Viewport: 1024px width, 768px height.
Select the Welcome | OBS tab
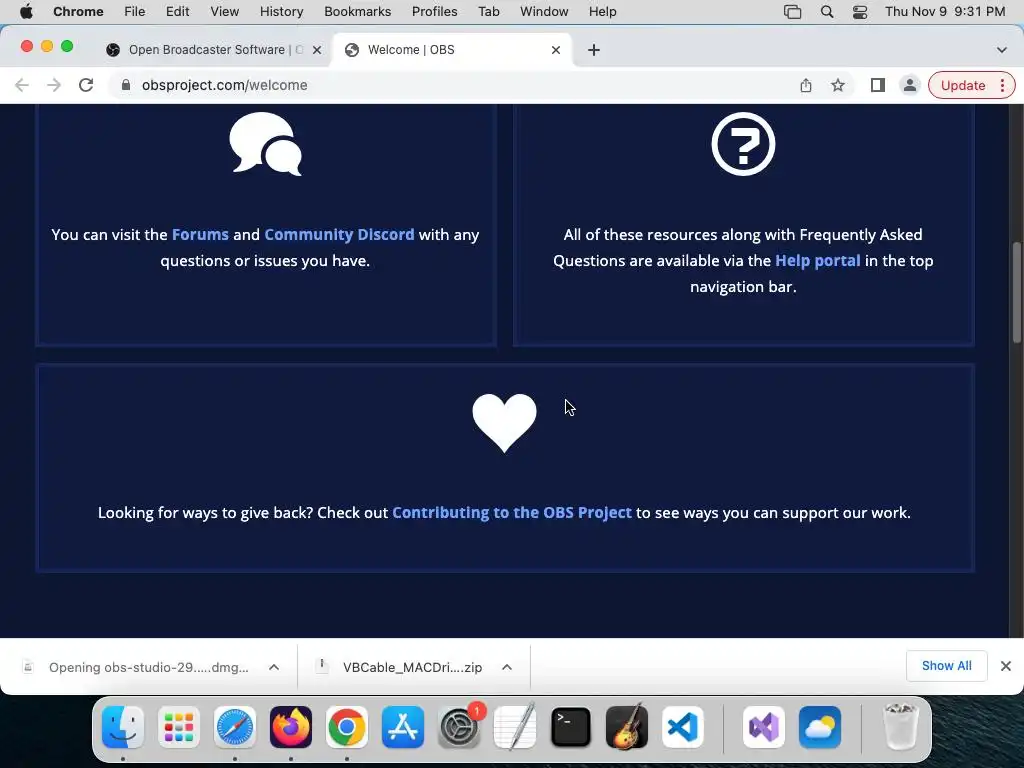point(452,50)
